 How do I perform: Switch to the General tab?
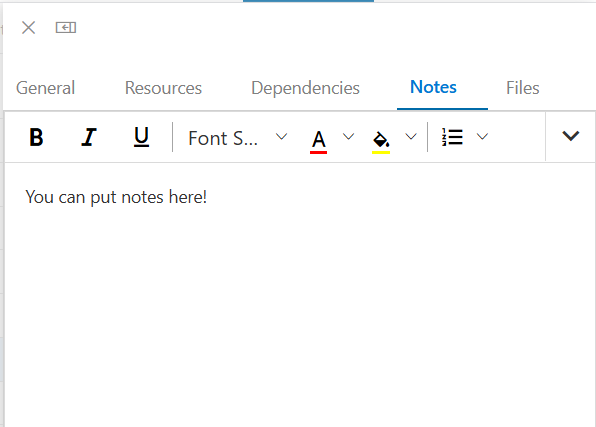(x=45, y=88)
